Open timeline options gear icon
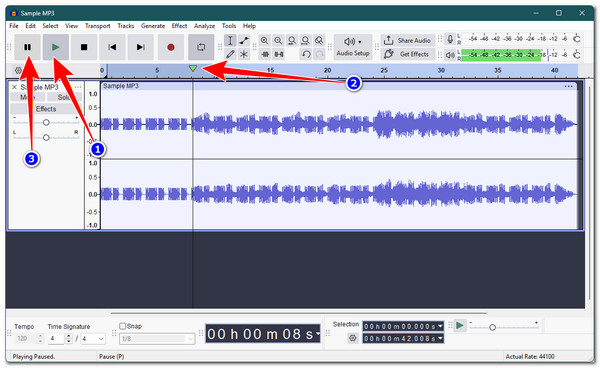This screenshot has width=600, height=368. (x=18, y=70)
